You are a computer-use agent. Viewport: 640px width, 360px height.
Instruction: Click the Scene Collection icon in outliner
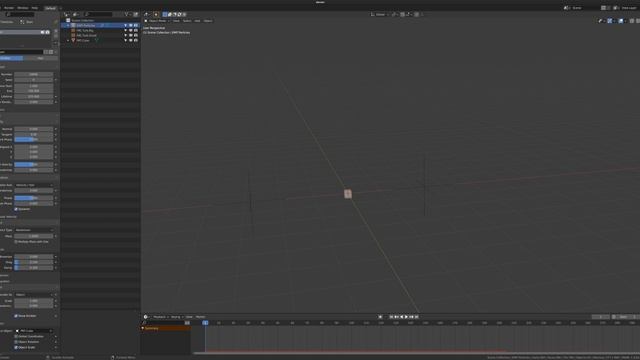click(x=68, y=20)
